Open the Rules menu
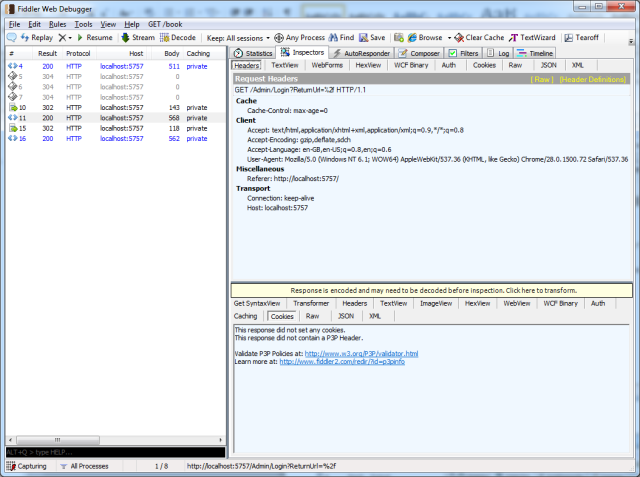This screenshot has width=640, height=477. [x=58, y=24]
